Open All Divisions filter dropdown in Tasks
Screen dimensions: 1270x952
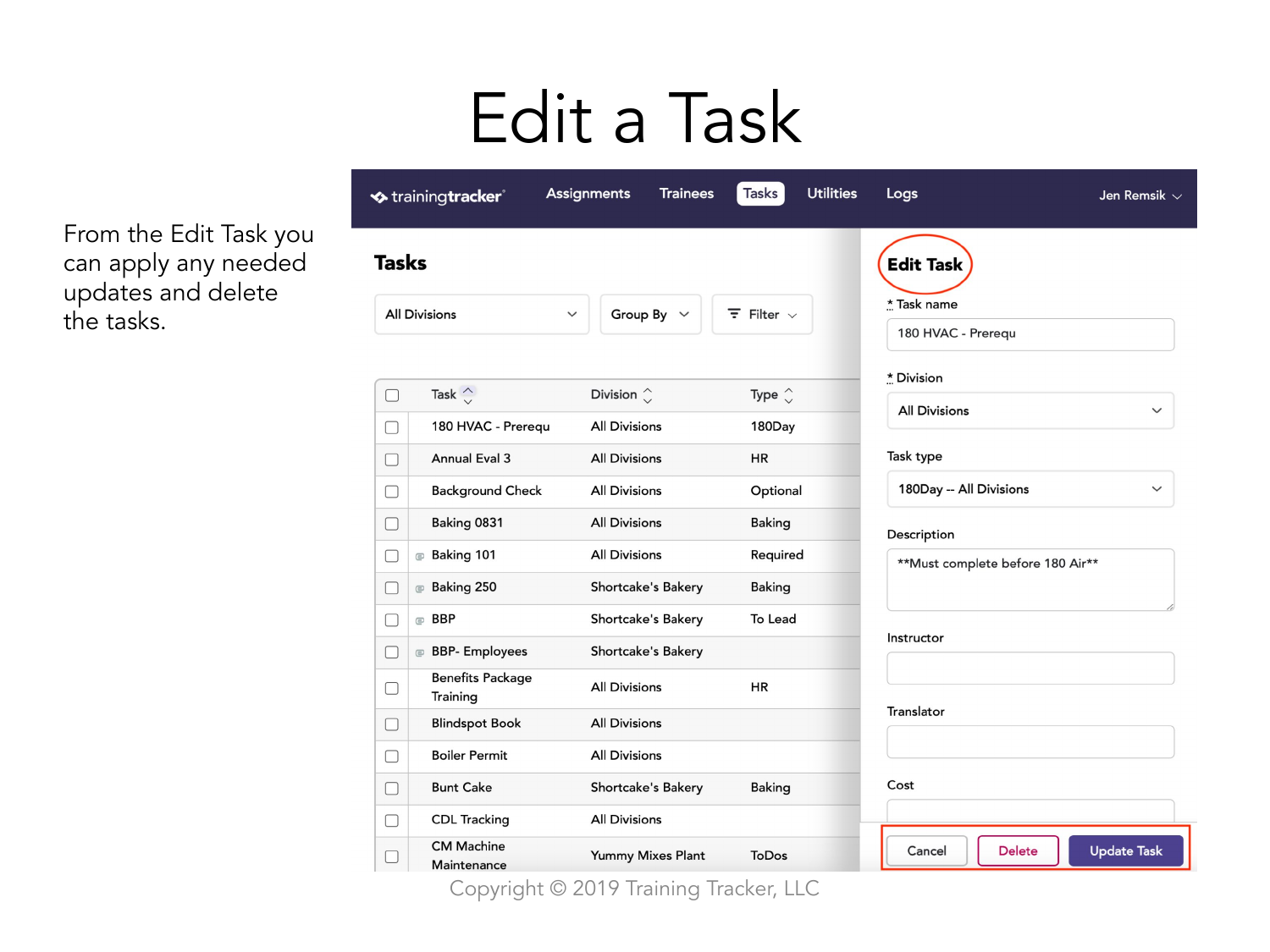click(x=482, y=314)
